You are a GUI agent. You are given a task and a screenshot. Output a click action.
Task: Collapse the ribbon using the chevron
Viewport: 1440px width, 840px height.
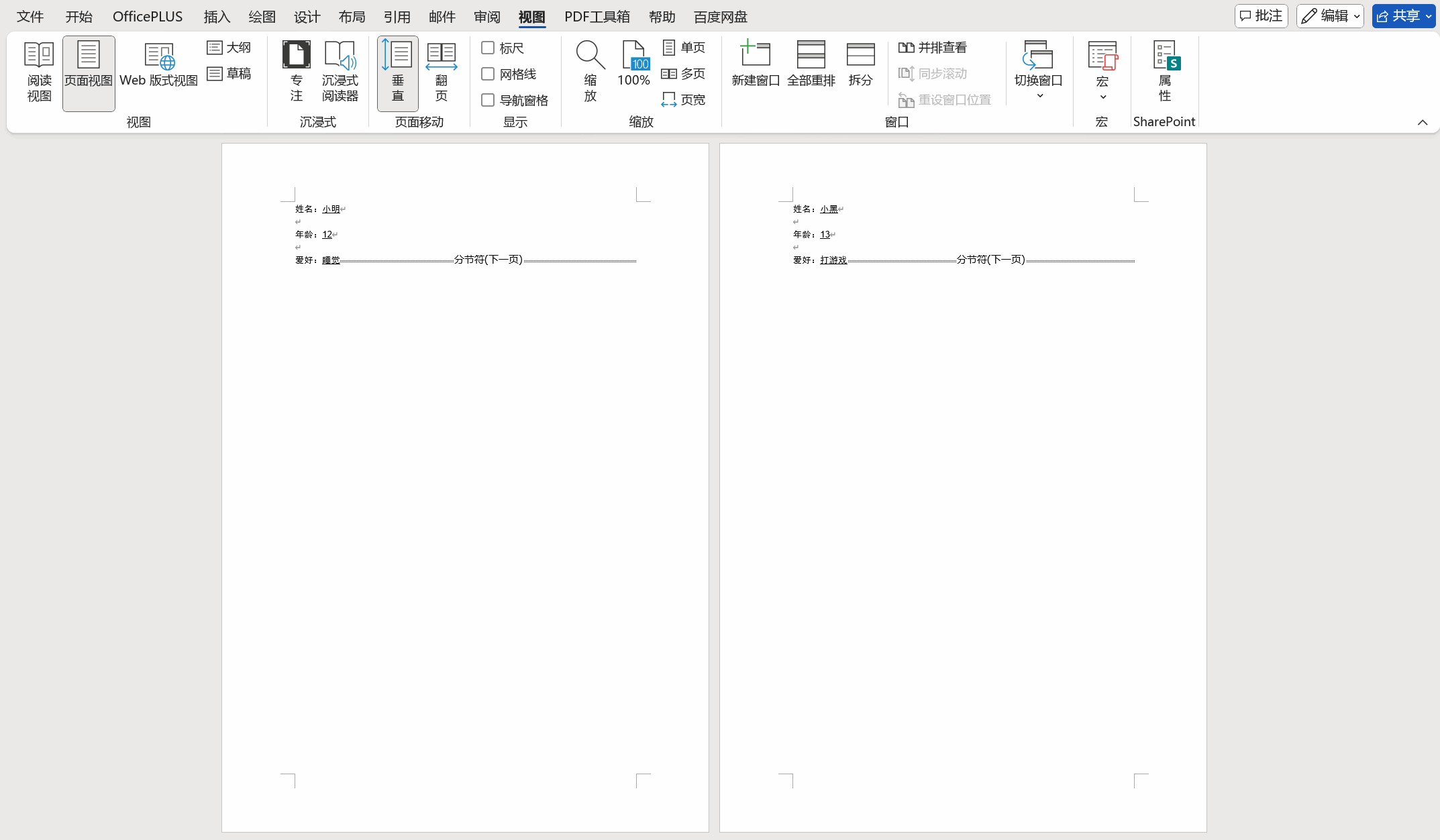coord(1422,122)
